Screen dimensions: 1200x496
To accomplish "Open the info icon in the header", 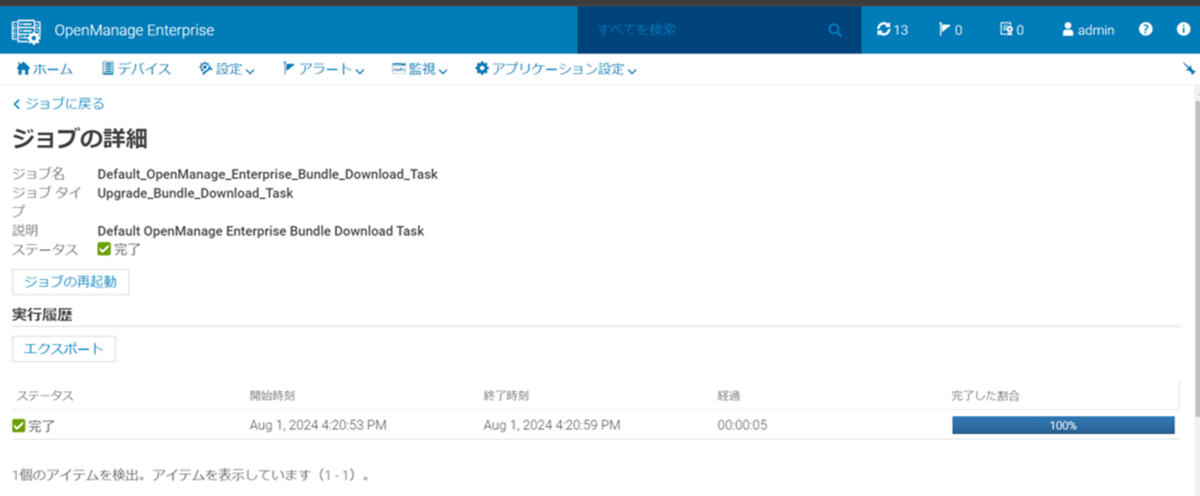I will click(1184, 30).
